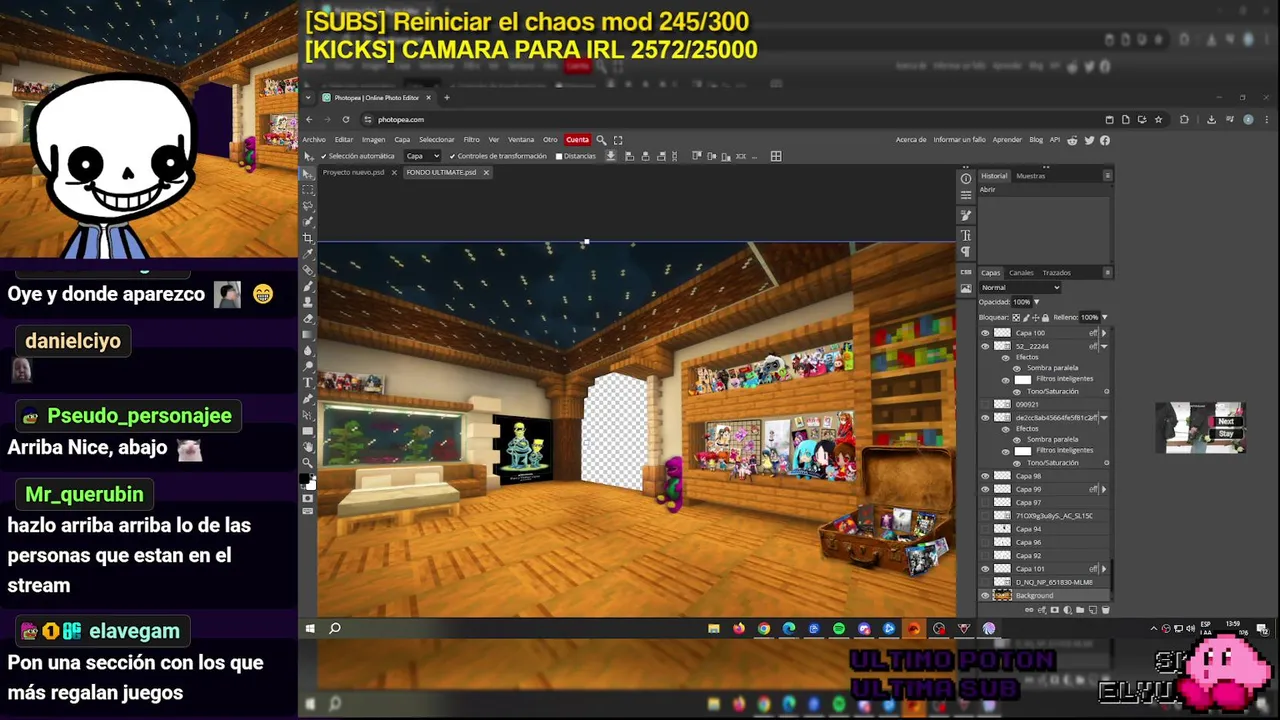Click the add layer mask icon

[x=1054, y=609]
